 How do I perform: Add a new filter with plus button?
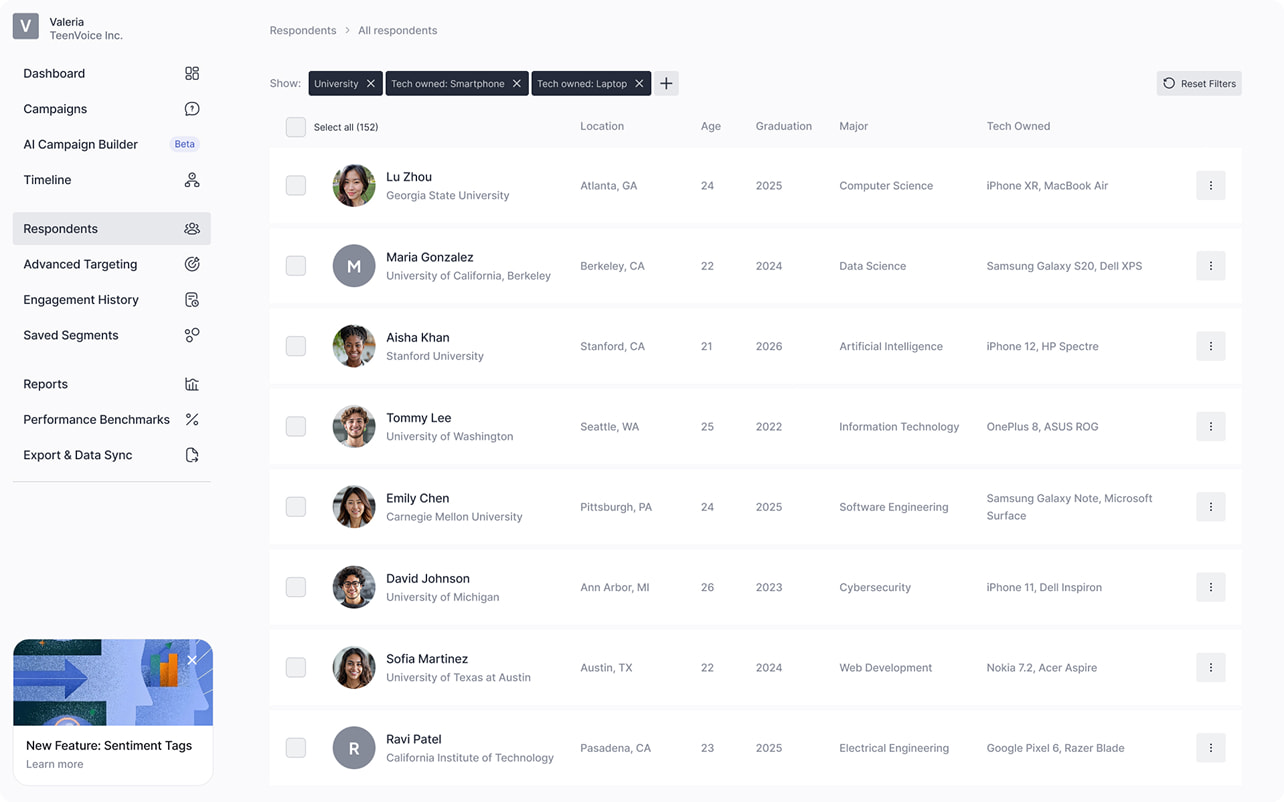point(666,84)
